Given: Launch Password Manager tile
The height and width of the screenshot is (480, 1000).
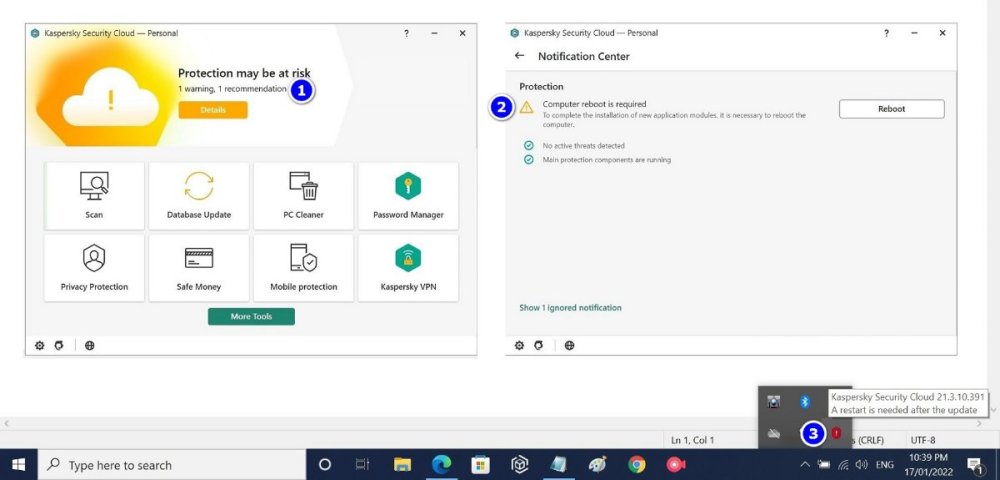Looking at the screenshot, I should point(408,196).
